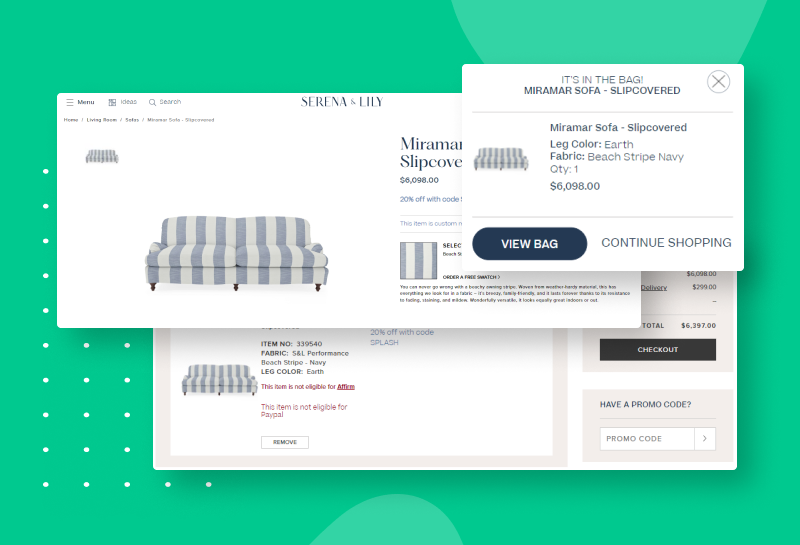Click the sofa thumbnail in the popup

pos(501,159)
